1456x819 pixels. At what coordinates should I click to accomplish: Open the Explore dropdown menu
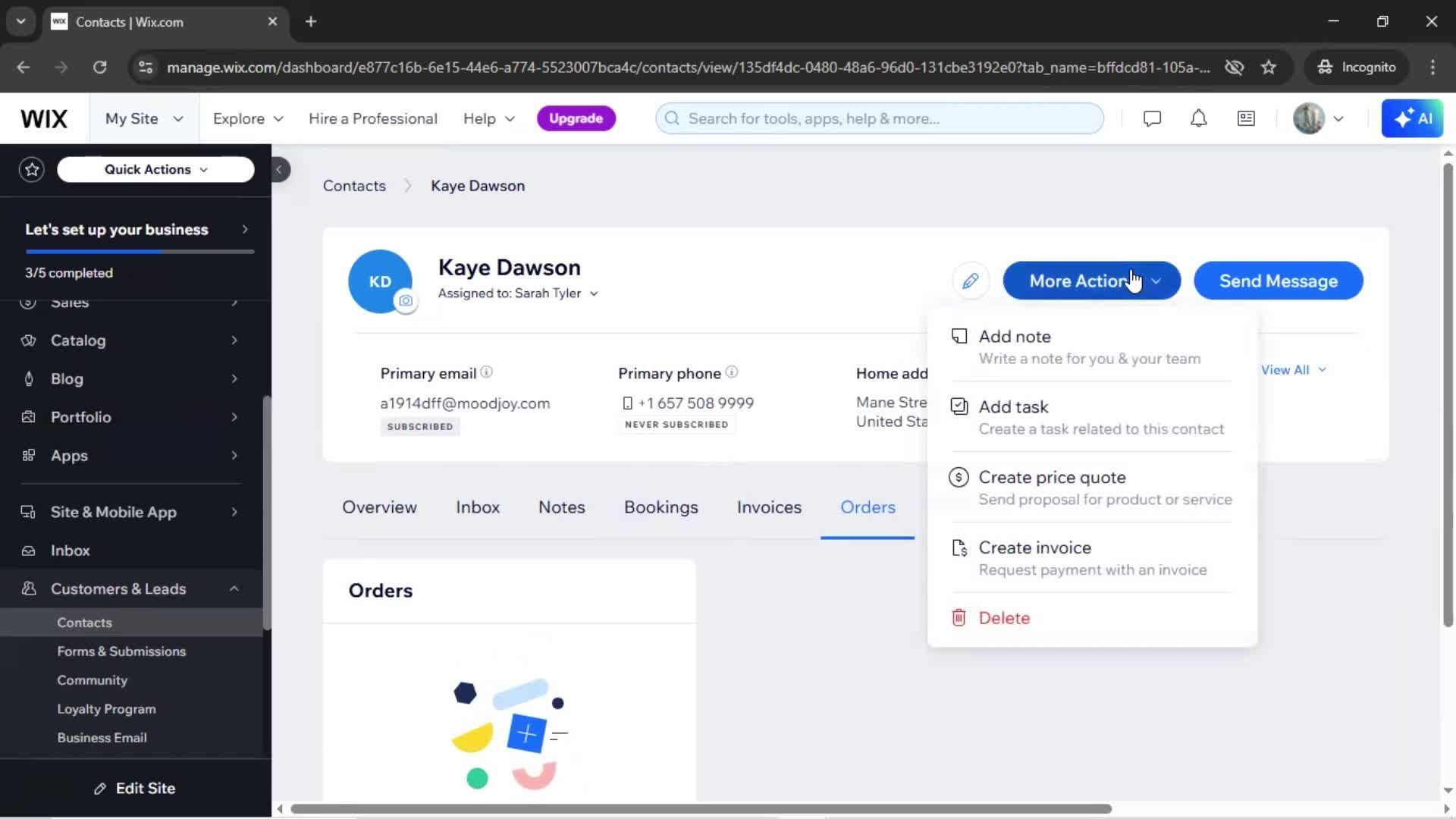point(248,119)
